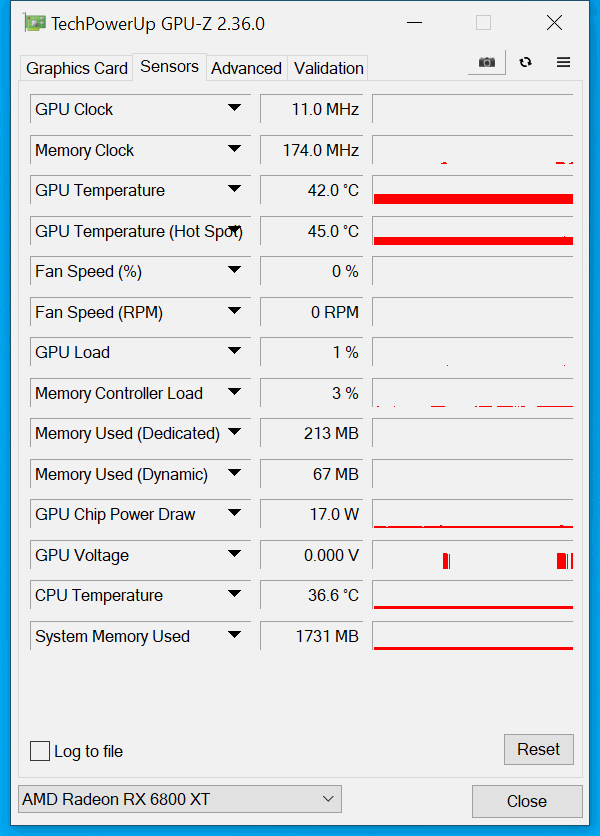
Task: Click the Reset button
Action: click(539, 749)
